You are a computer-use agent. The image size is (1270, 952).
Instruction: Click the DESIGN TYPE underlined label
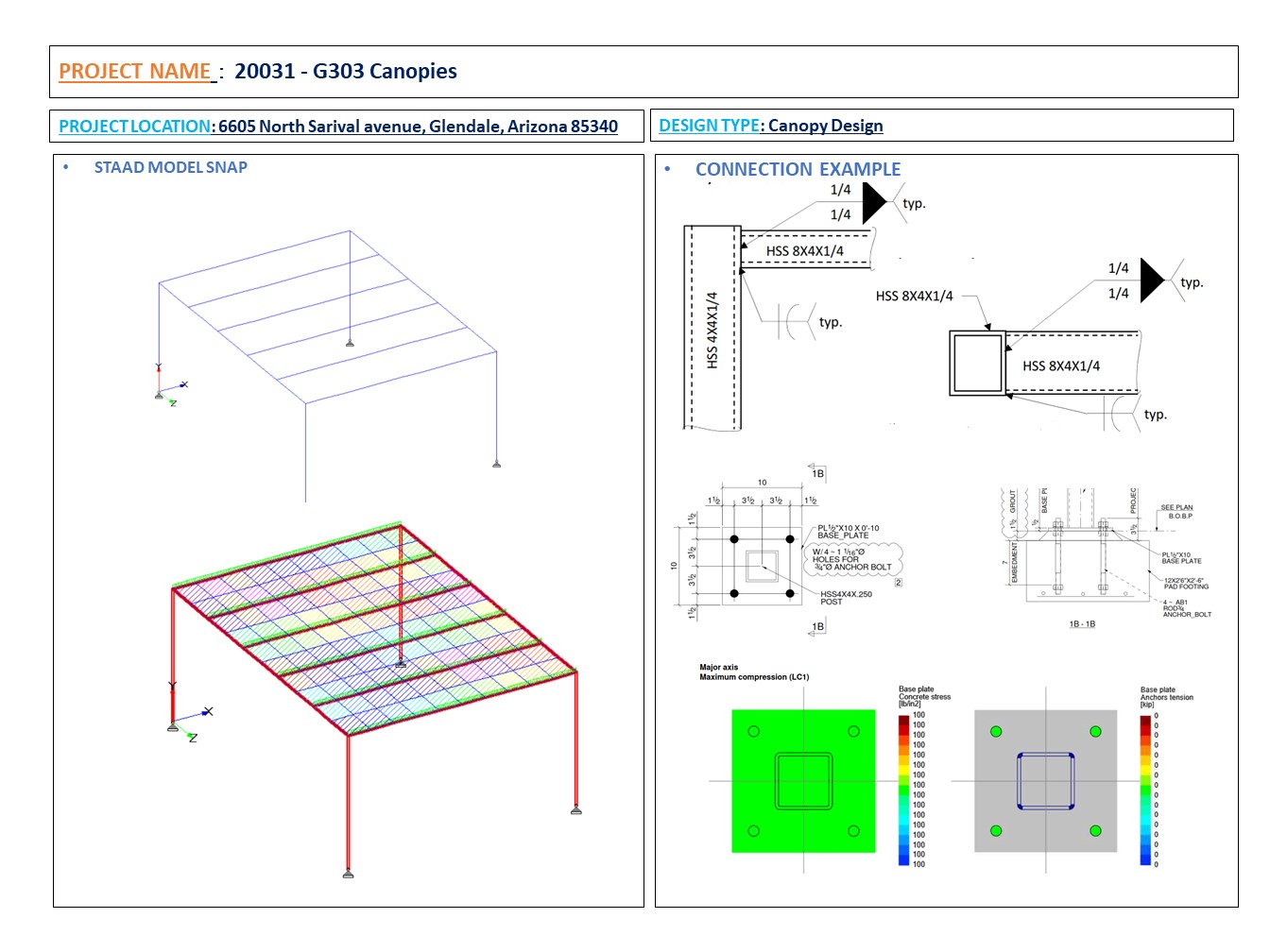pos(709,126)
